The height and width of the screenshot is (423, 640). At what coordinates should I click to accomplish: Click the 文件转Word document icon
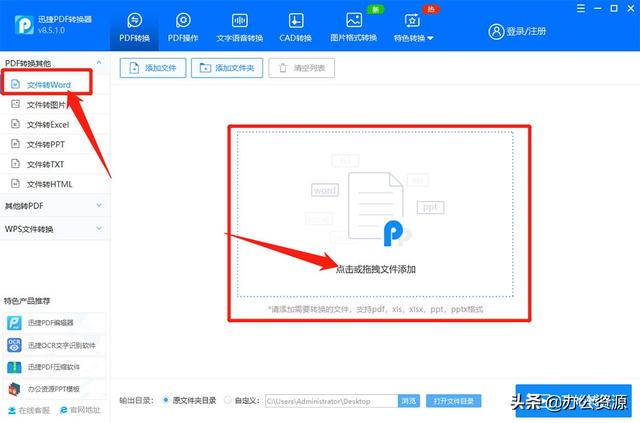(15, 84)
